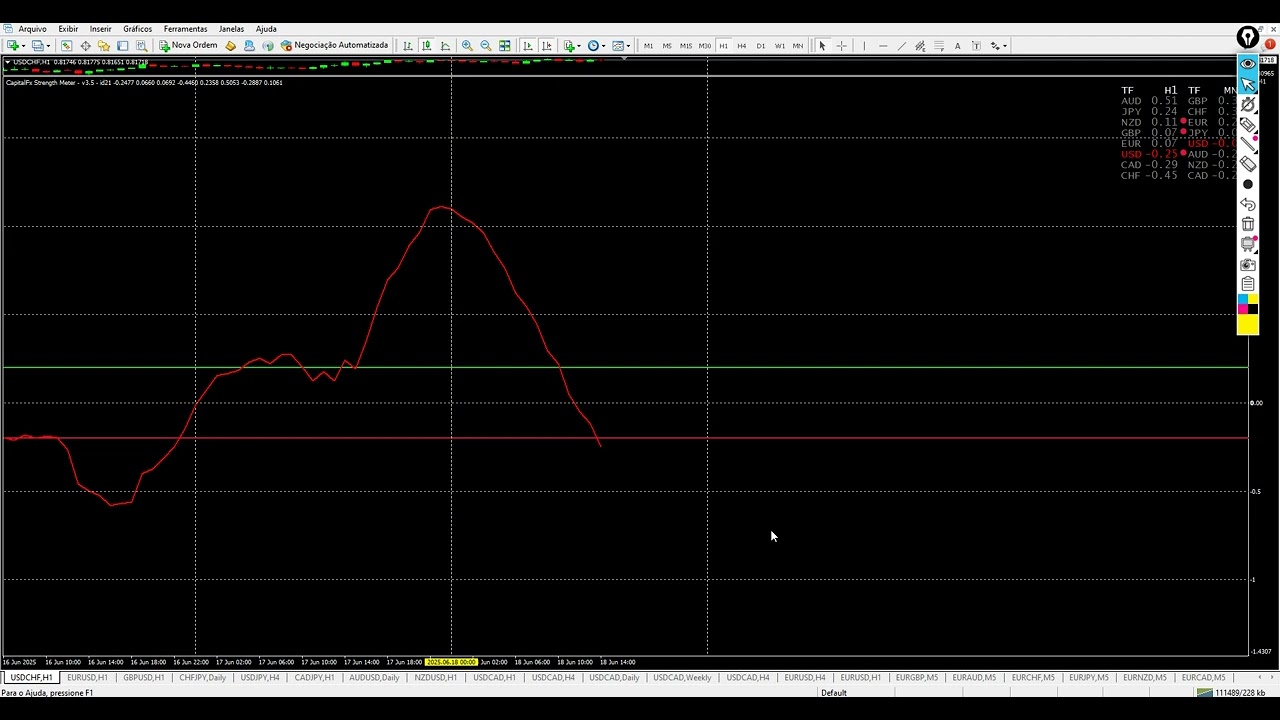Switch to the AUDUSD,Daily chart tab
Image resolution: width=1280 pixels, height=720 pixels.
pyautogui.click(x=374, y=678)
